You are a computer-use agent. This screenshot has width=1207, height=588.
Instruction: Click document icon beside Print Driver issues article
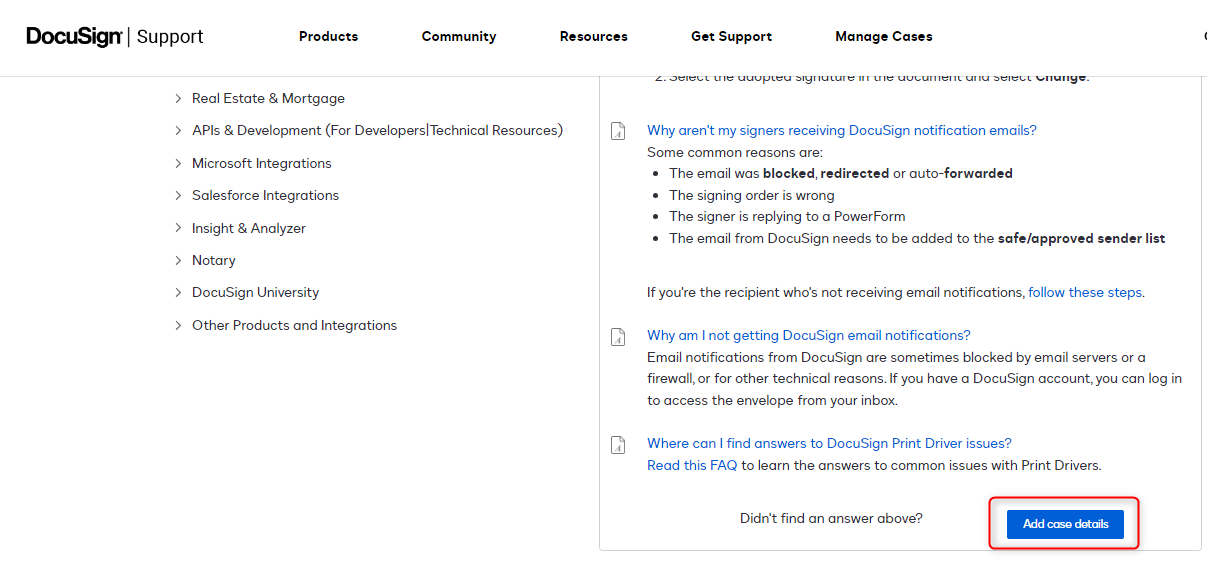point(618,444)
